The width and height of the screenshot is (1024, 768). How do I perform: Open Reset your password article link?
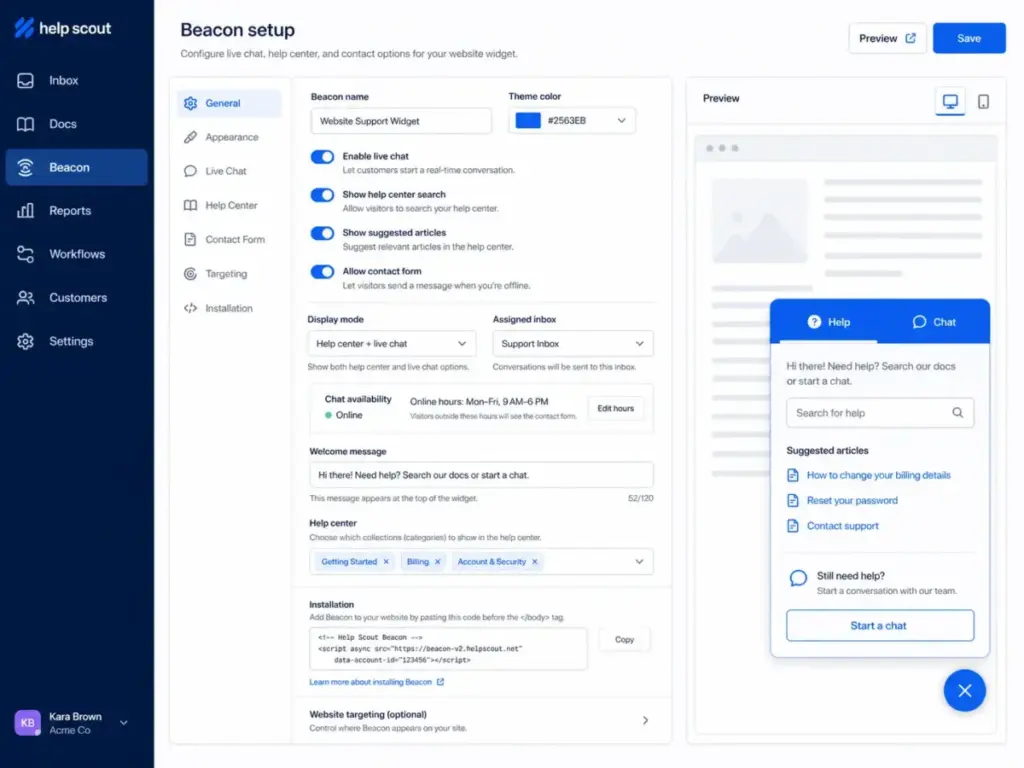click(x=852, y=500)
